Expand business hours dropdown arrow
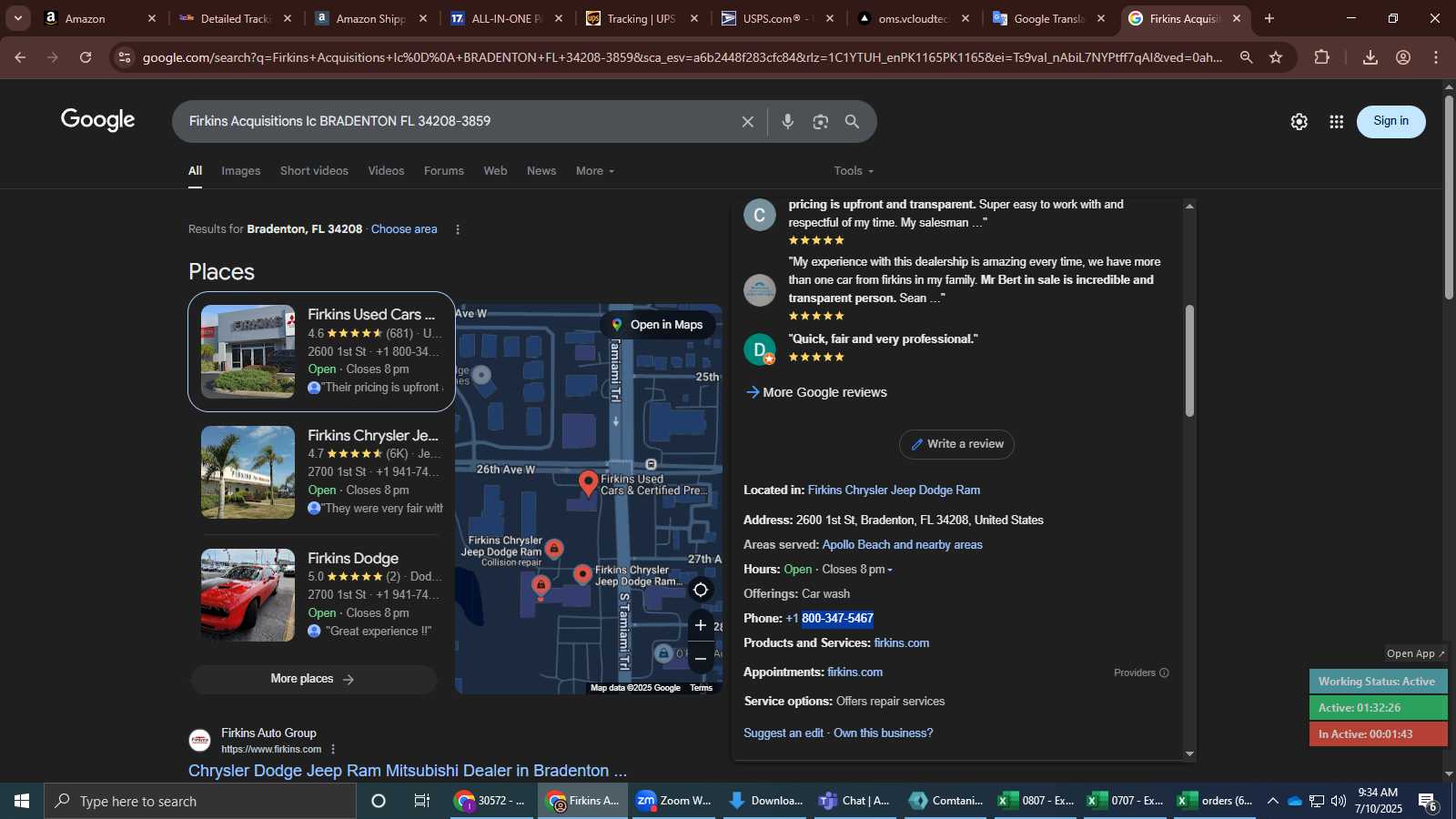Viewport: 1456px width, 819px height. [890, 570]
